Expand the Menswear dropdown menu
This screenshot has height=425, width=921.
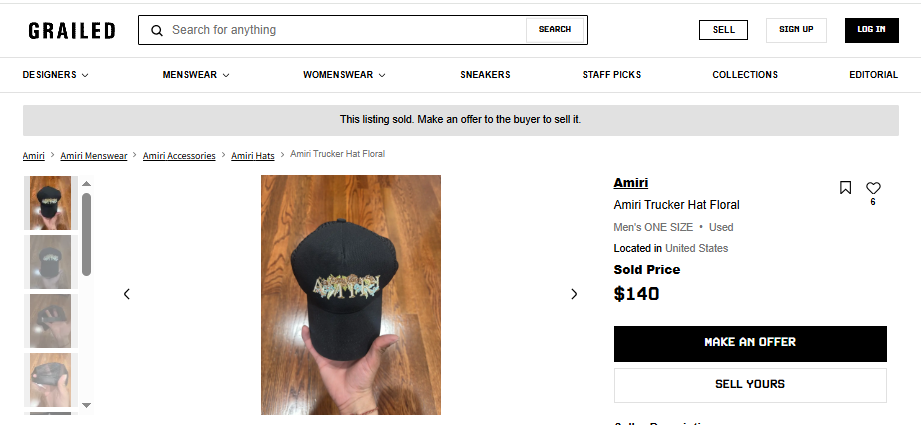point(196,75)
